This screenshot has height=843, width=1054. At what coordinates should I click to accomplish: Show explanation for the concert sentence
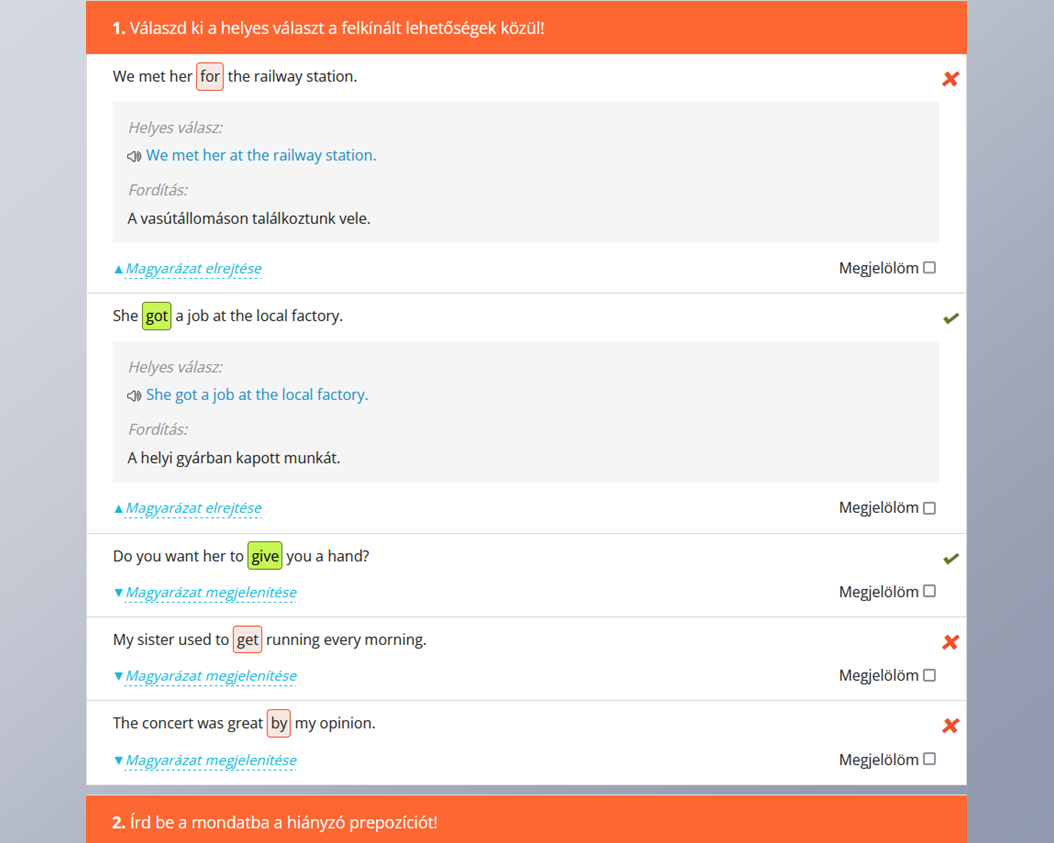click(x=206, y=760)
